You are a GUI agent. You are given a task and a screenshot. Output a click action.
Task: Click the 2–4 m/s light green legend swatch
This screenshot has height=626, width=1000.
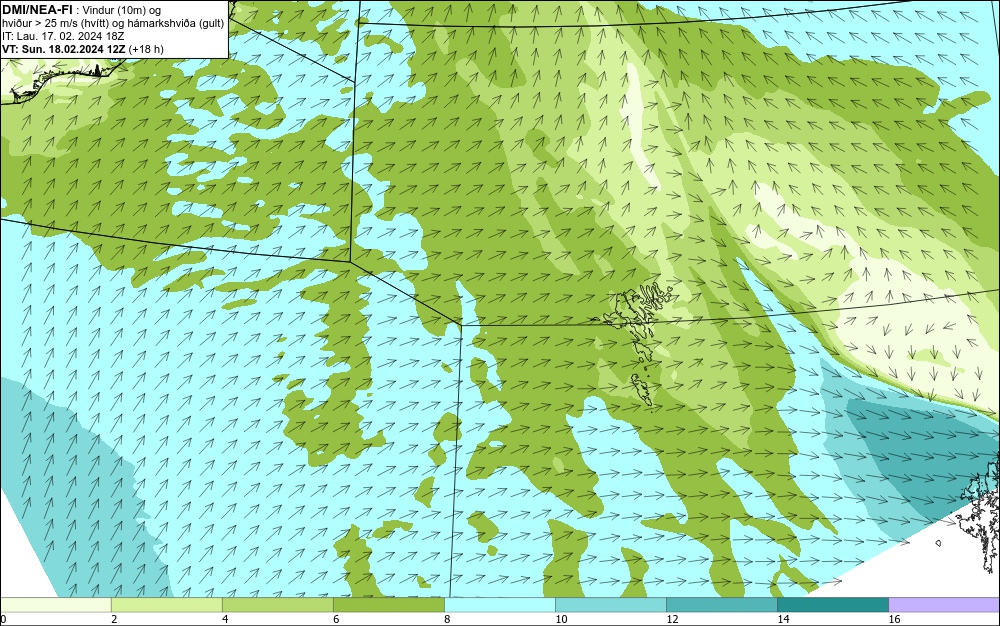pyautogui.click(x=166, y=604)
